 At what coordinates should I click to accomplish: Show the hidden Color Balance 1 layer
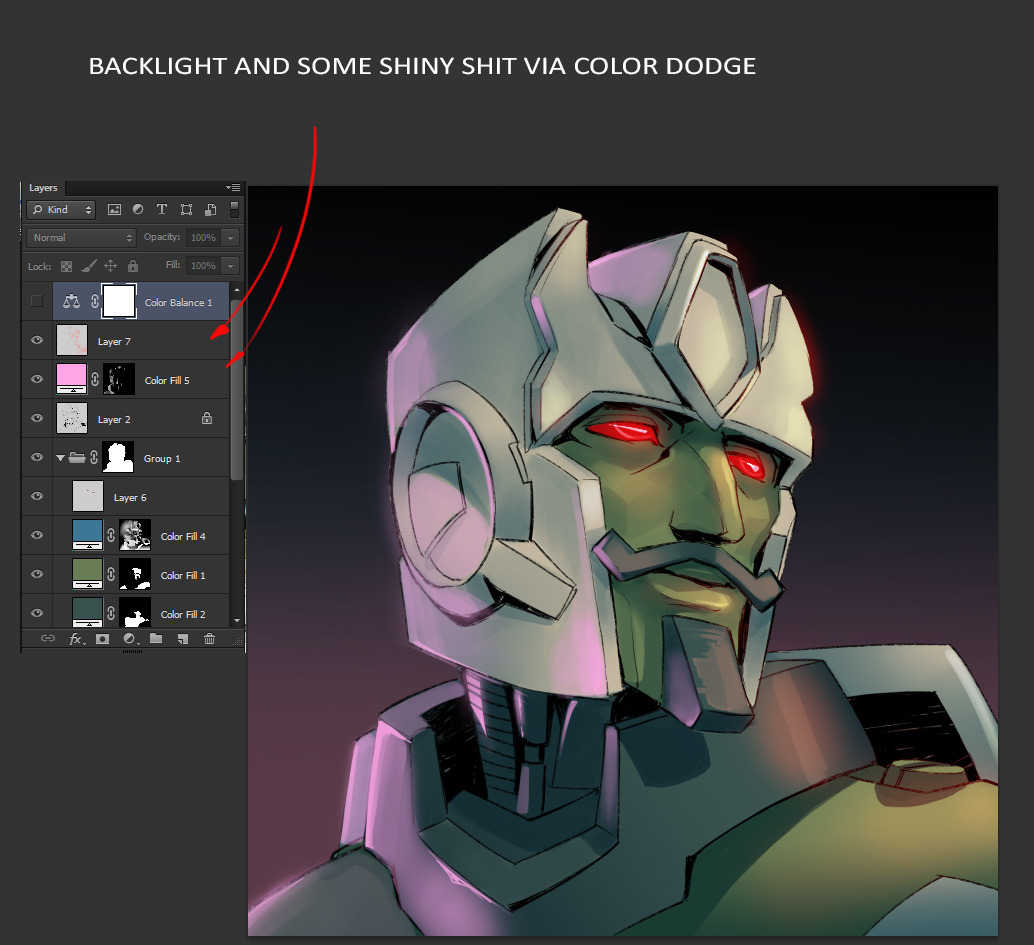(37, 301)
